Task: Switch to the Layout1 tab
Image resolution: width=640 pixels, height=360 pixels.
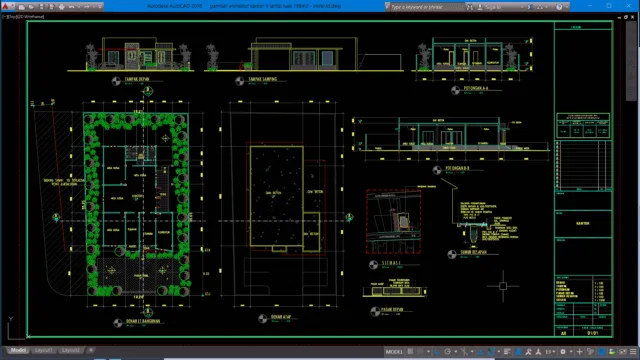Action: pos(44,350)
